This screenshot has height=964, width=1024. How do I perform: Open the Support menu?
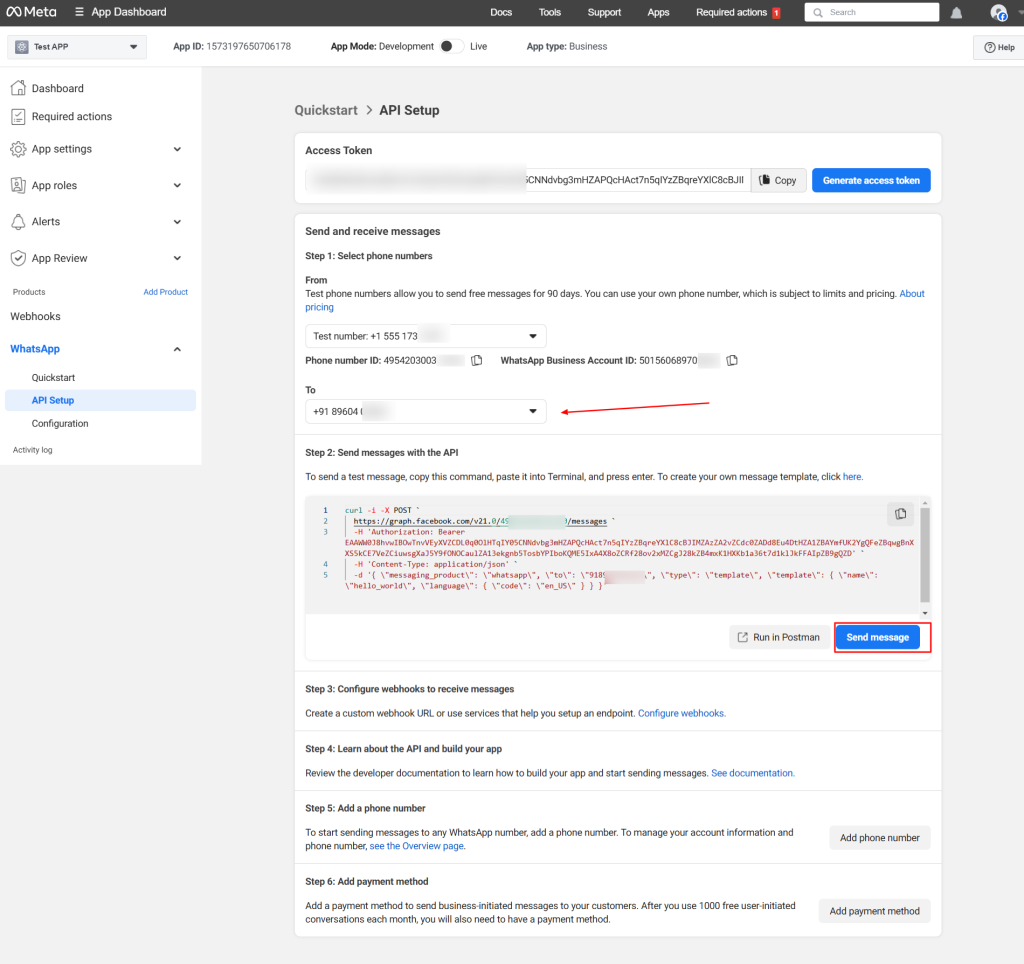(x=604, y=12)
